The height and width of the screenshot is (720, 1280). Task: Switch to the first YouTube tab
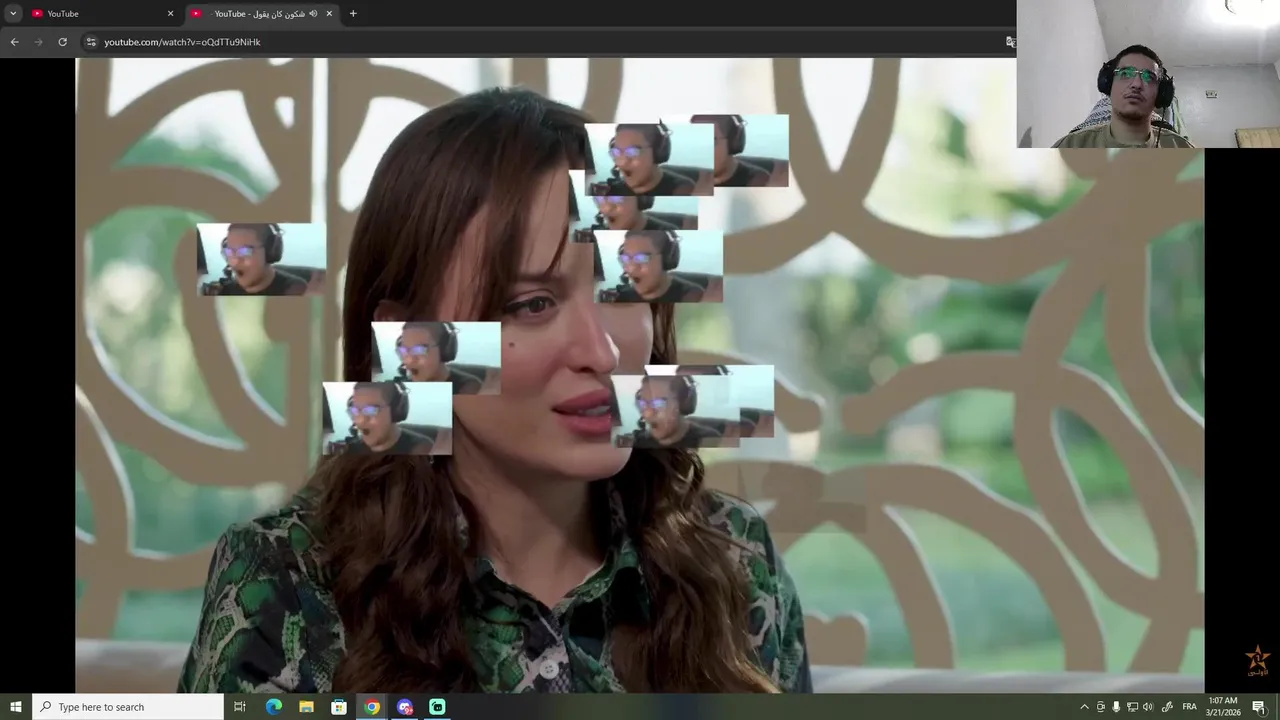point(104,13)
